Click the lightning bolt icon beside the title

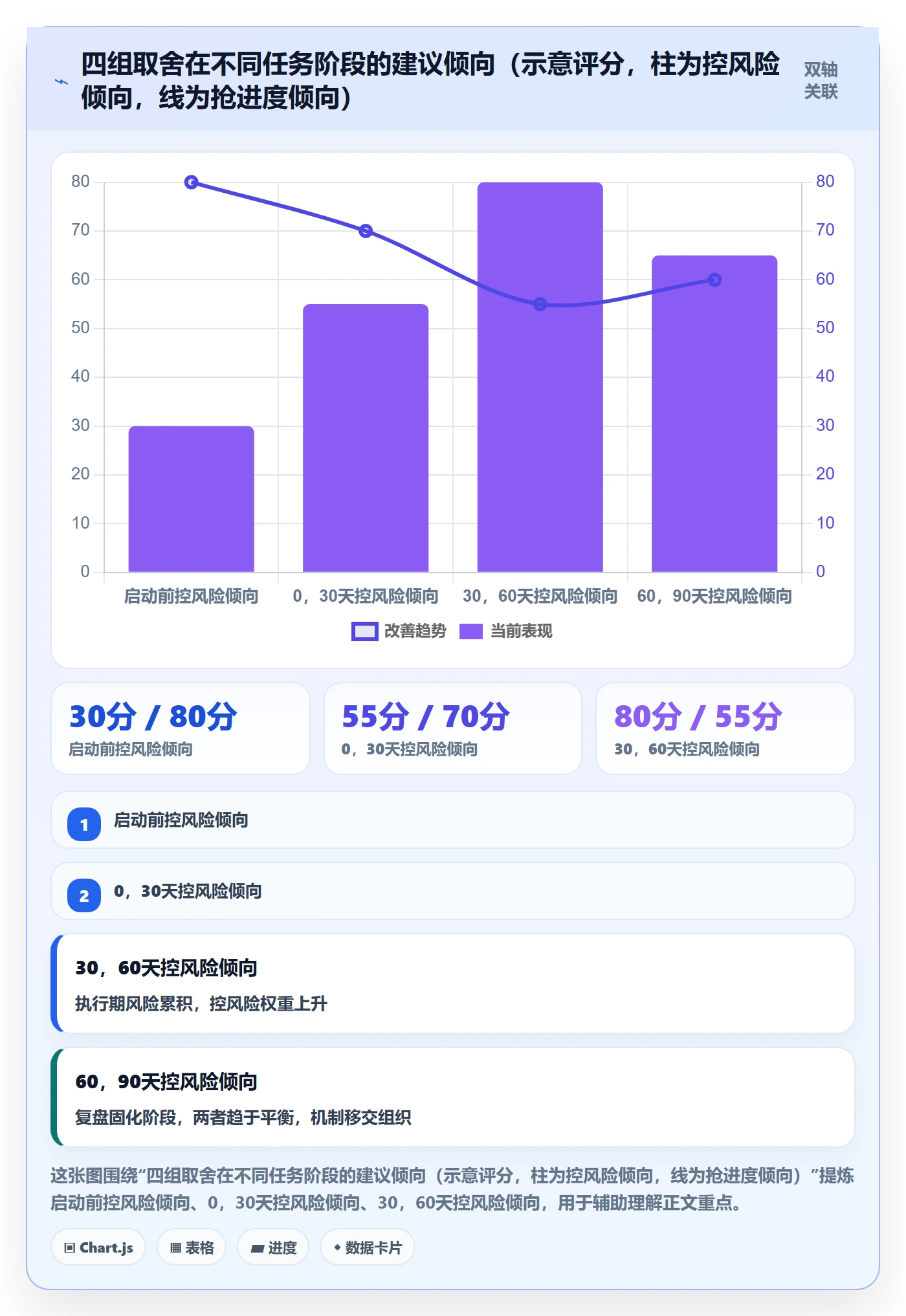[61, 82]
